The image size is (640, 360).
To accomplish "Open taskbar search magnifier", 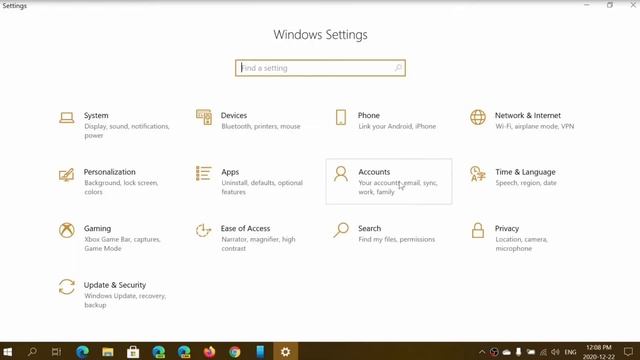I will 32,351.
